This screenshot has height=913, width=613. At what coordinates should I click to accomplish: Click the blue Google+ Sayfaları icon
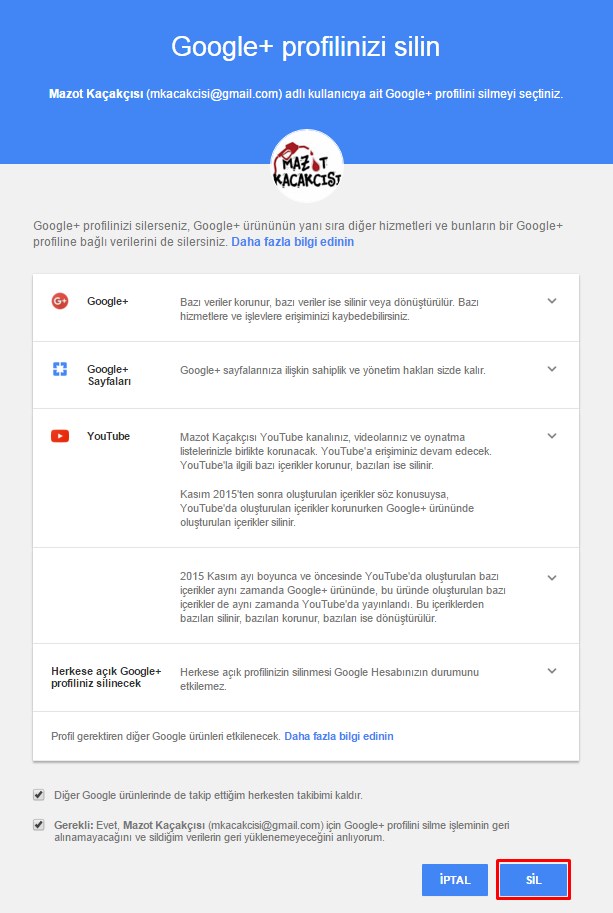(60, 369)
